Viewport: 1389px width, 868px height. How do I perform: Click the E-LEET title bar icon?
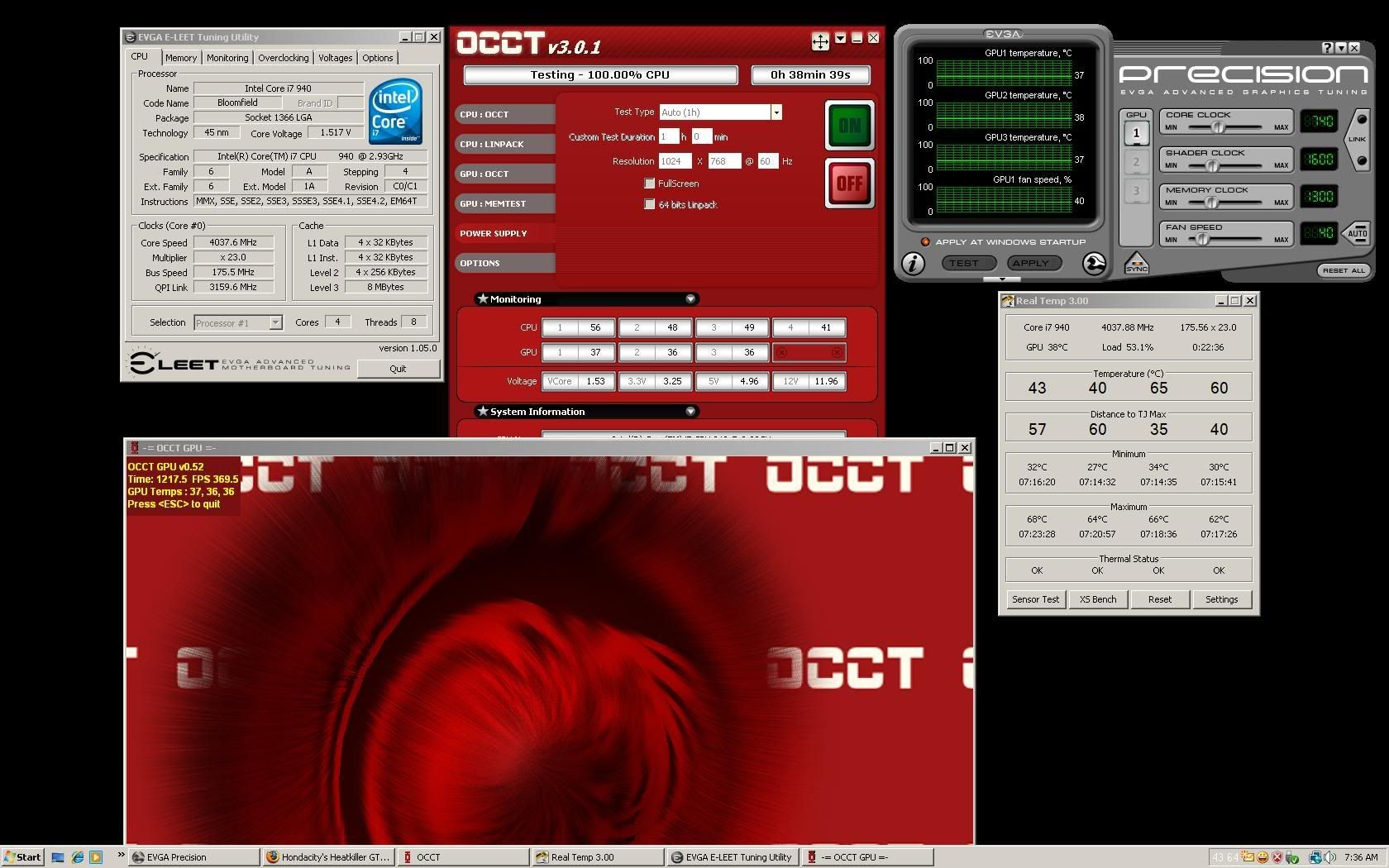pos(130,37)
